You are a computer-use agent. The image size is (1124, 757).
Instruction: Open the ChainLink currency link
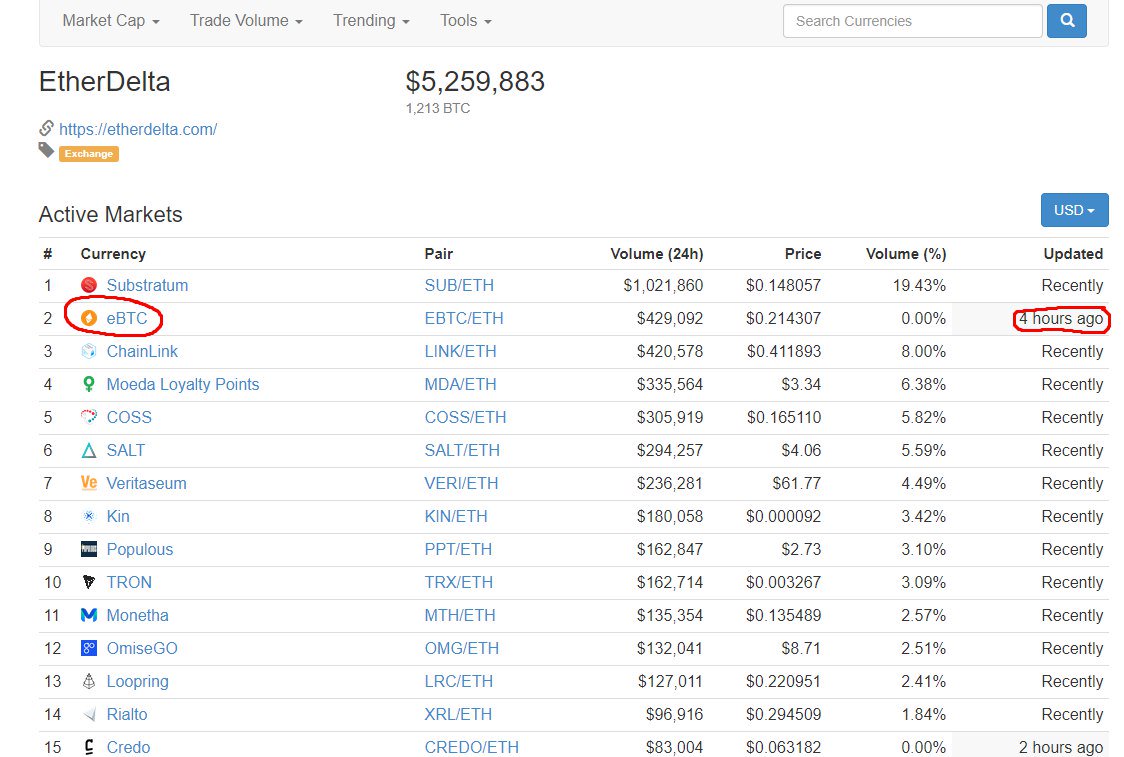(x=142, y=351)
